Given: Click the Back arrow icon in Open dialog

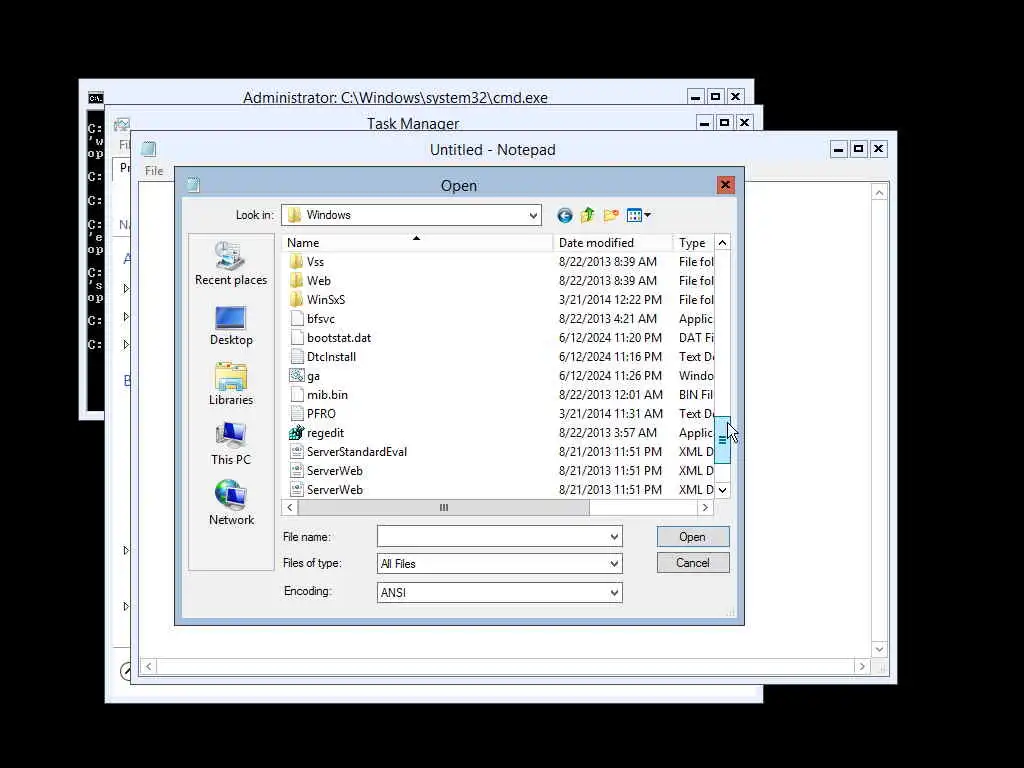Looking at the screenshot, I should [565, 215].
